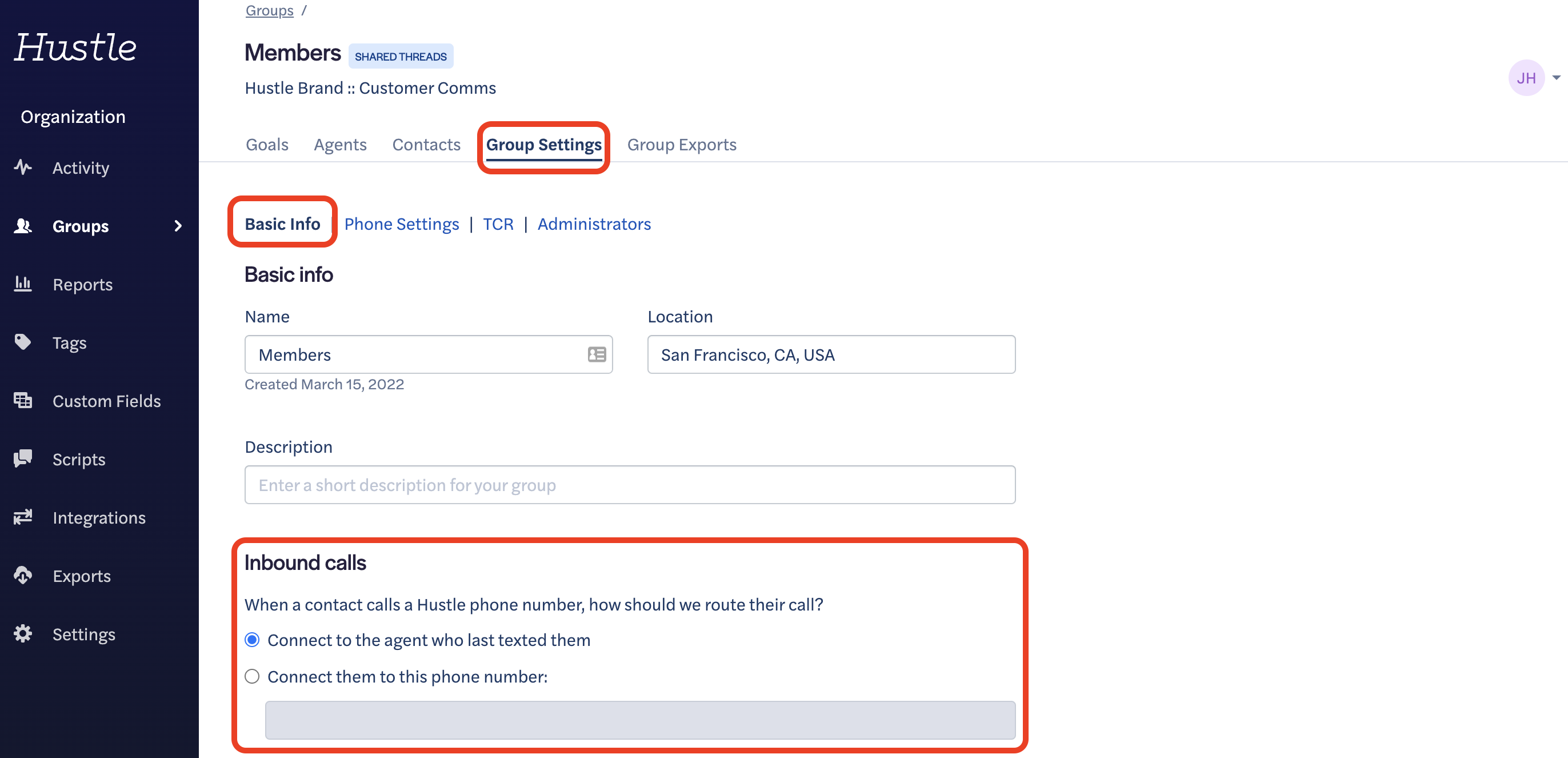Focus the Description text field
This screenshot has width=1568, height=758.
coord(630,485)
